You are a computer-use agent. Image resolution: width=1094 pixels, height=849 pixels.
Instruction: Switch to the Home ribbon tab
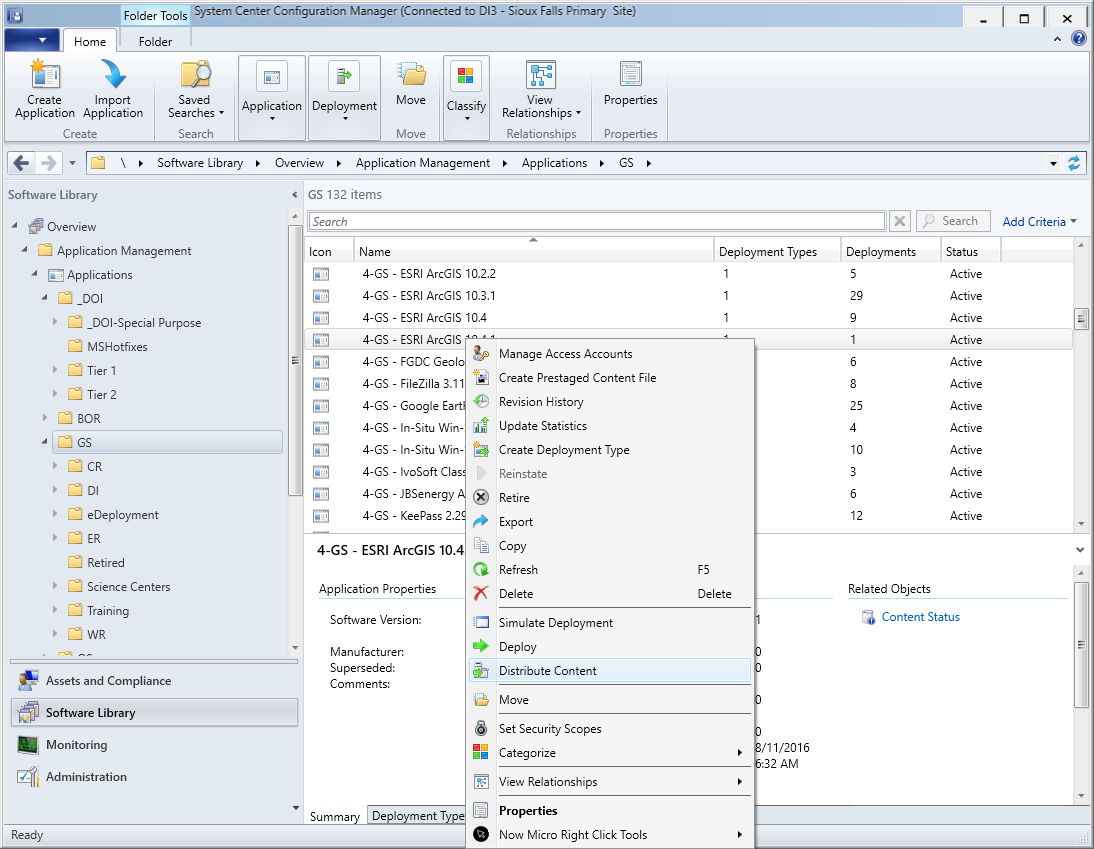coord(90,42)
